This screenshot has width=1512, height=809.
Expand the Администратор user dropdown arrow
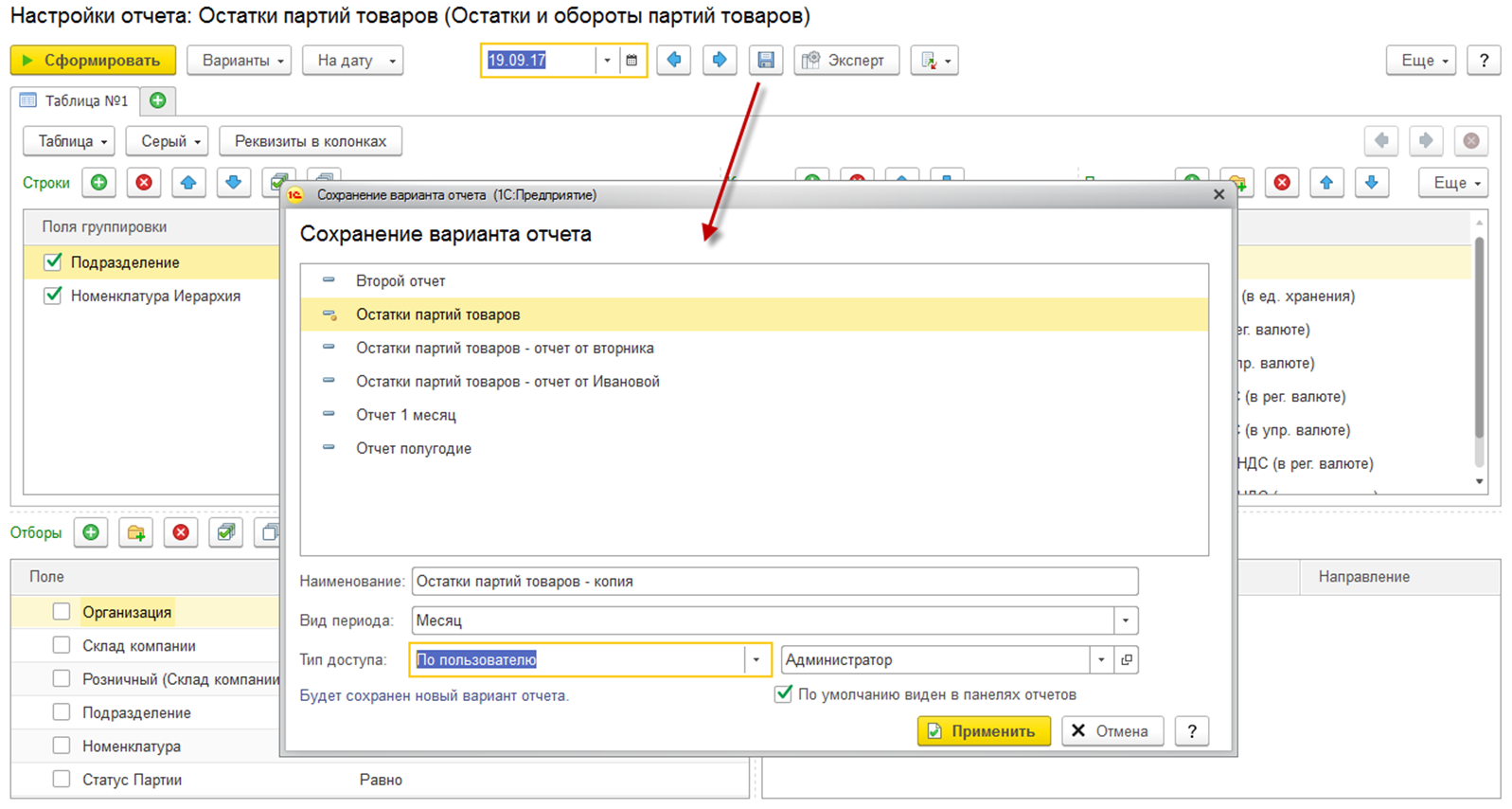(x=1101, y=660)
